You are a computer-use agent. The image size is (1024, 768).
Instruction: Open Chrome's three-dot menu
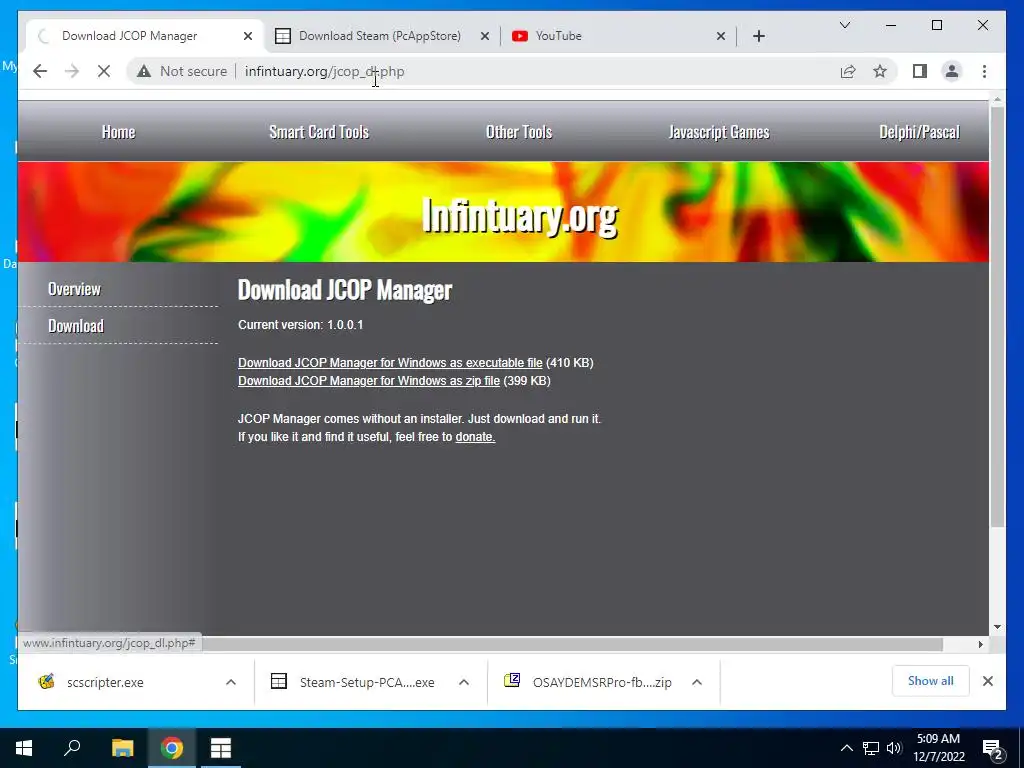pos(984,71)
